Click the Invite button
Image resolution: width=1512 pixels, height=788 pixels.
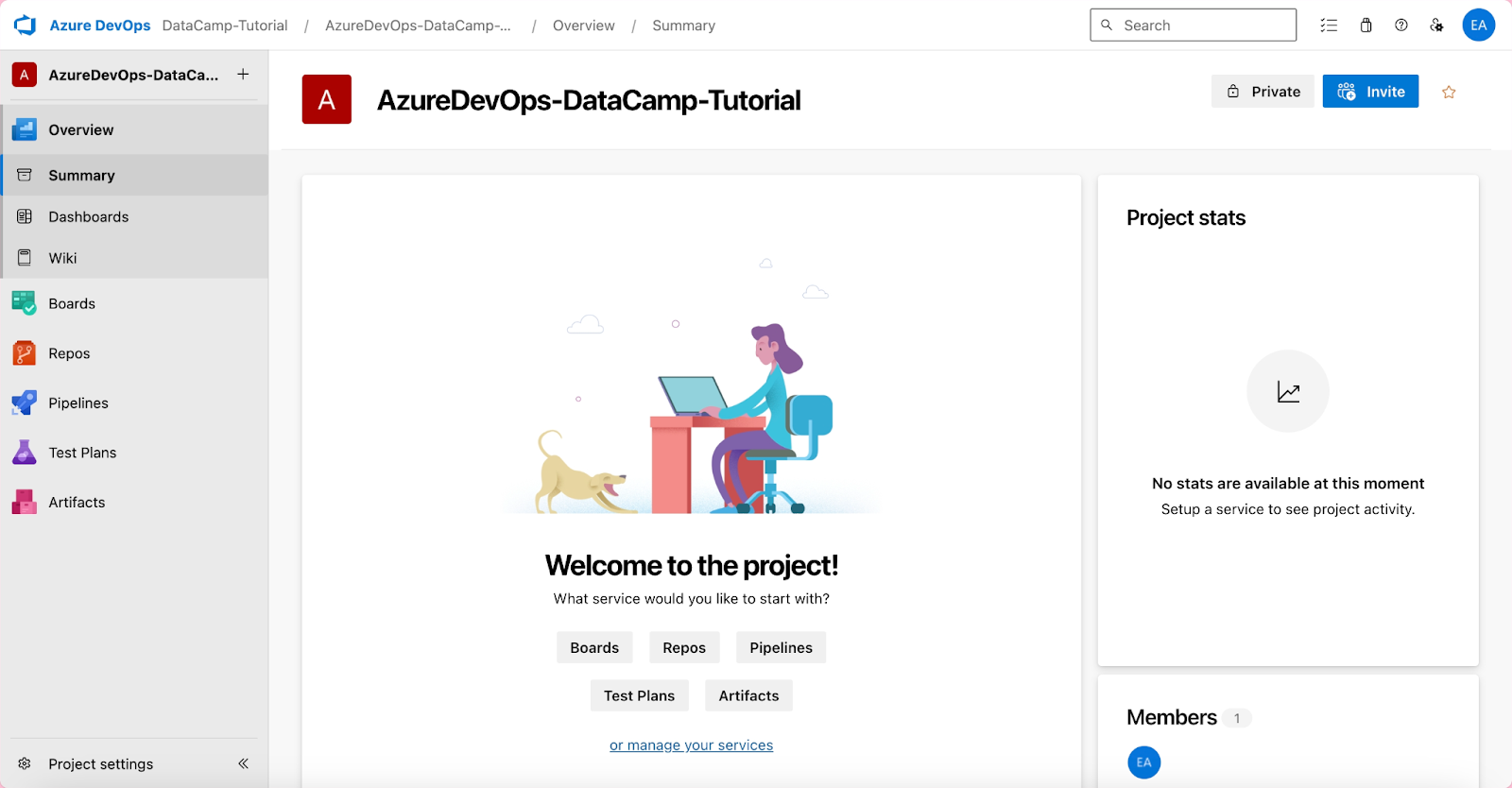(1370, 92)
